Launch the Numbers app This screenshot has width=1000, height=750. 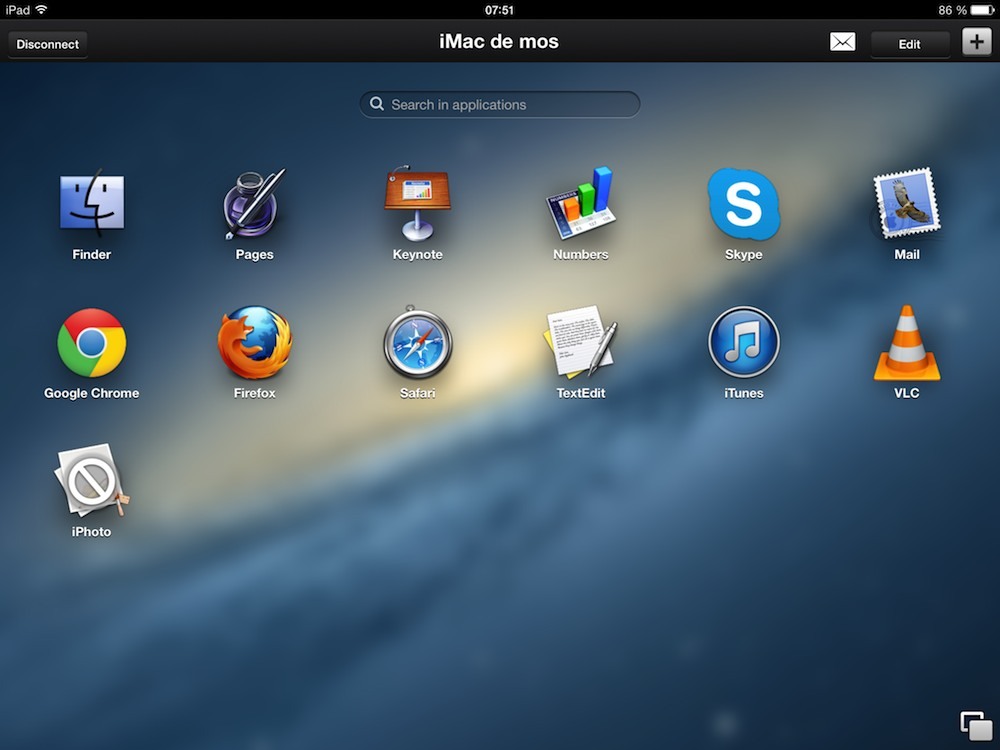[580, 203]
